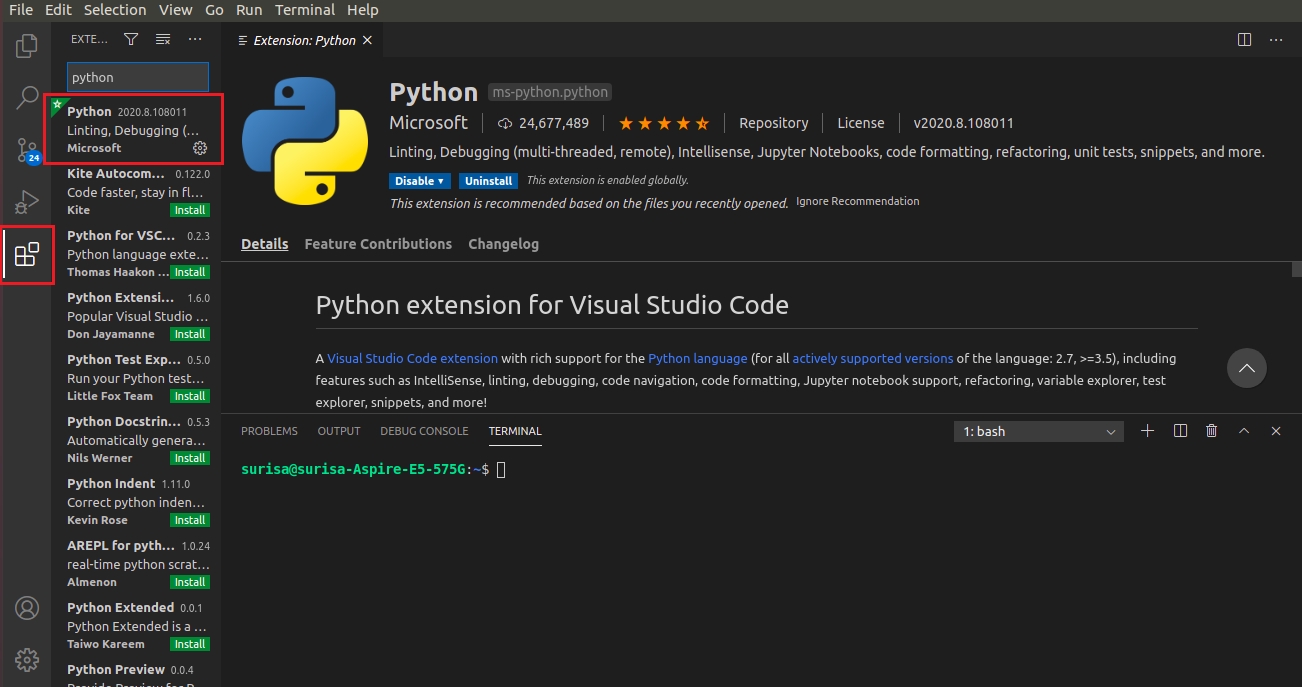
Task: Install Python Indent by Kevin Rose
Action: (x=189, y=520)
